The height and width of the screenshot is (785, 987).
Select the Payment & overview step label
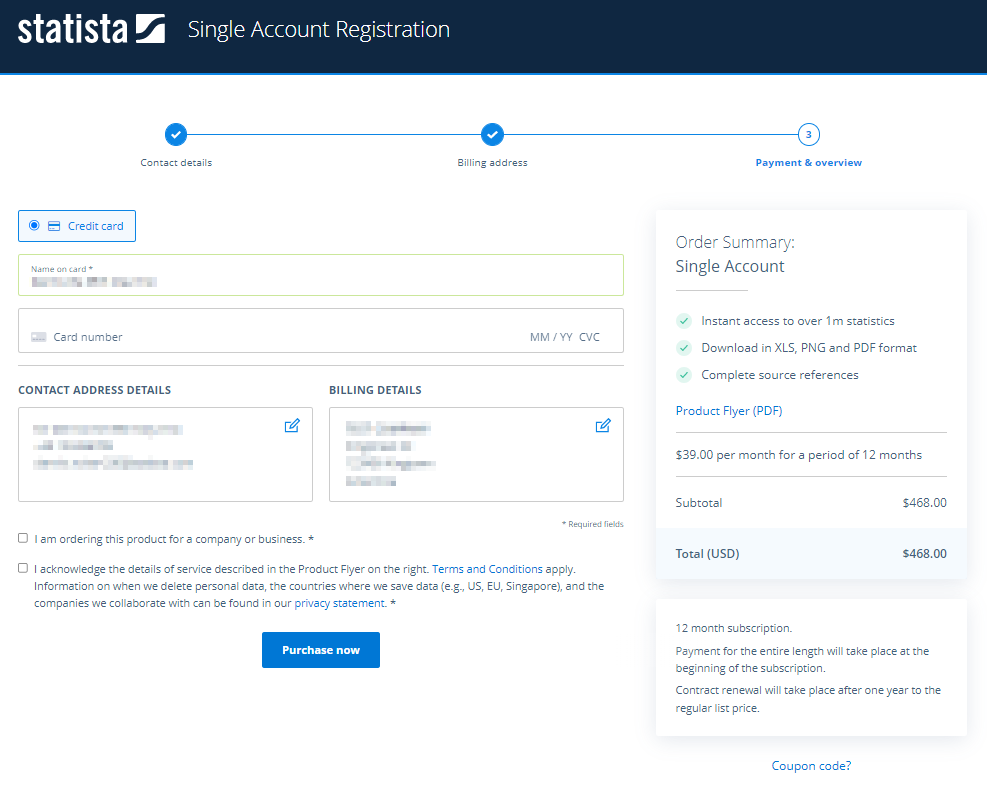pos(809,162)
